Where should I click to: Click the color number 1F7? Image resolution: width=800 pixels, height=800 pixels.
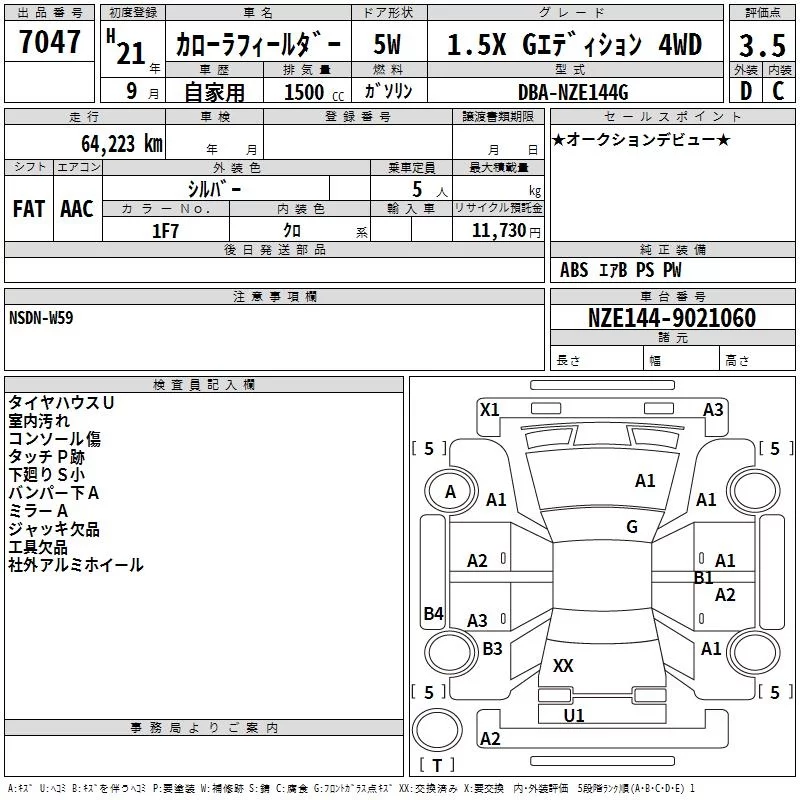165,231
